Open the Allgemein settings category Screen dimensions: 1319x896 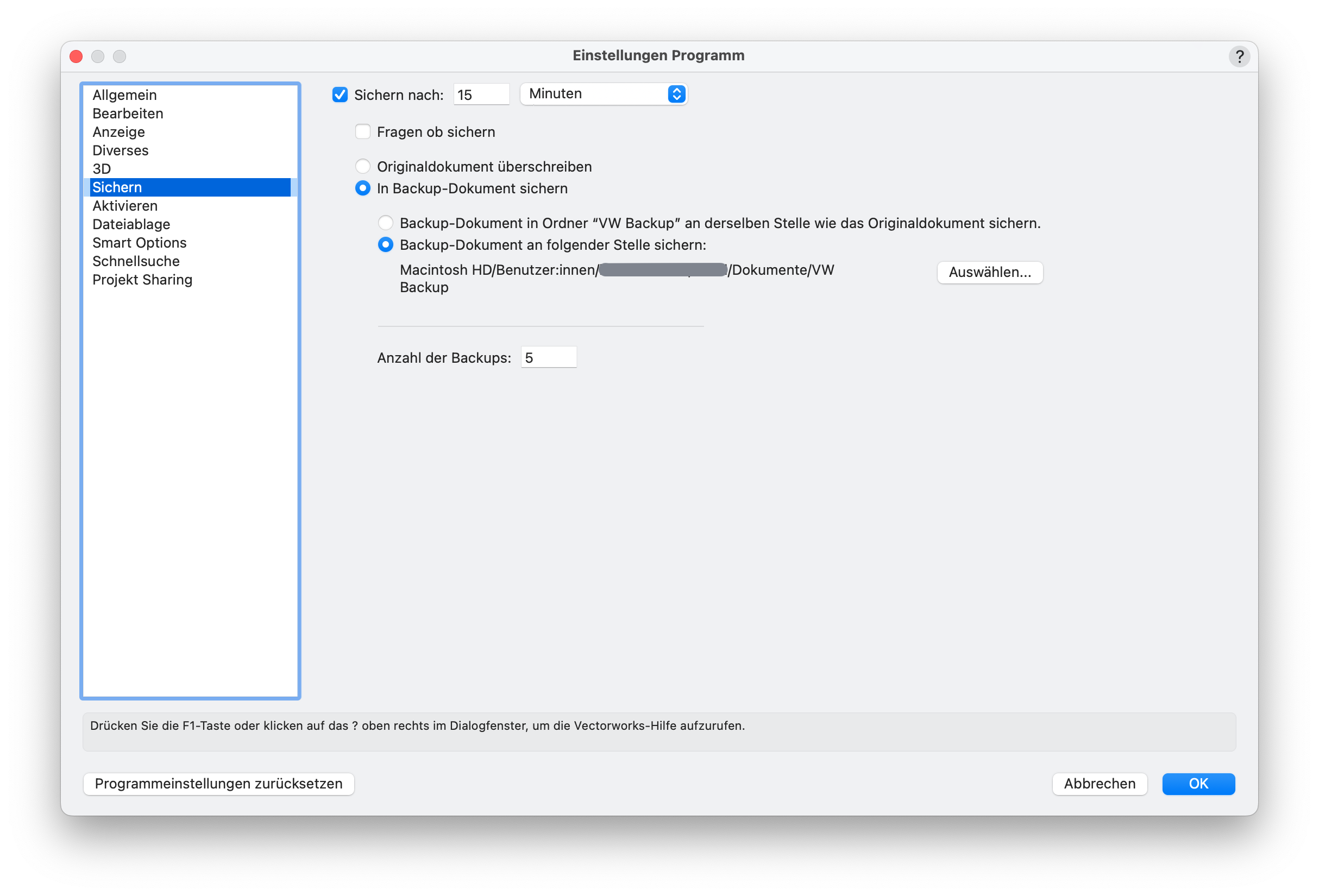[124, 95]
